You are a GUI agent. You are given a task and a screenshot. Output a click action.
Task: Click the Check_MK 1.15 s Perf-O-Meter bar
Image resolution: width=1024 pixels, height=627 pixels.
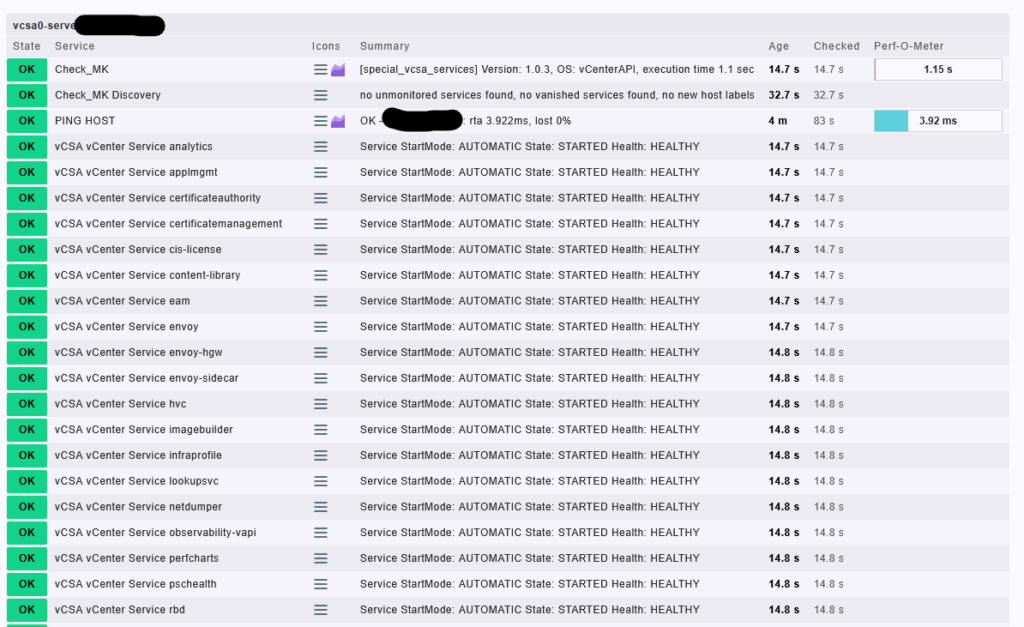pyautogui.click(x=938, y=69)
